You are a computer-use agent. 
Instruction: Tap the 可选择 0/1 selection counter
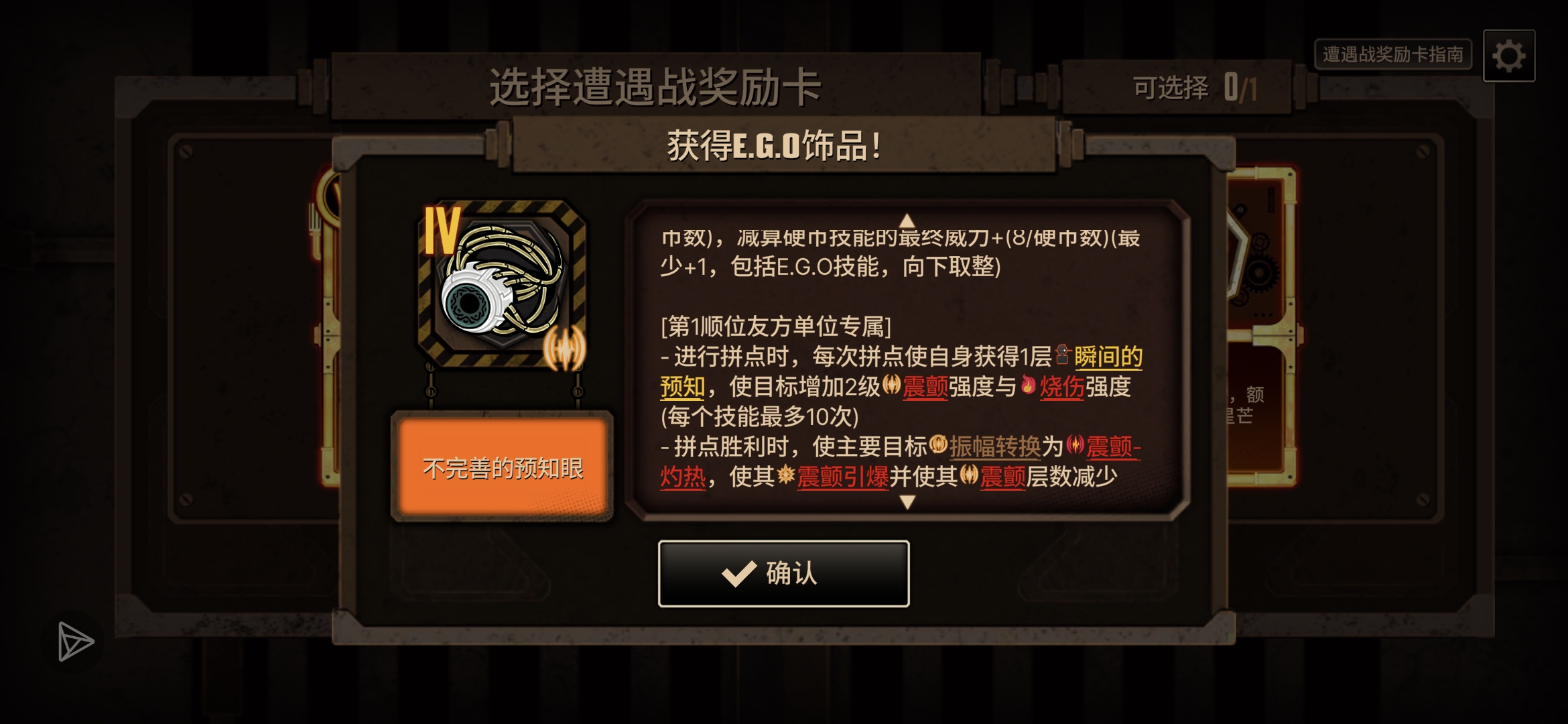(x=1194, y=87)
